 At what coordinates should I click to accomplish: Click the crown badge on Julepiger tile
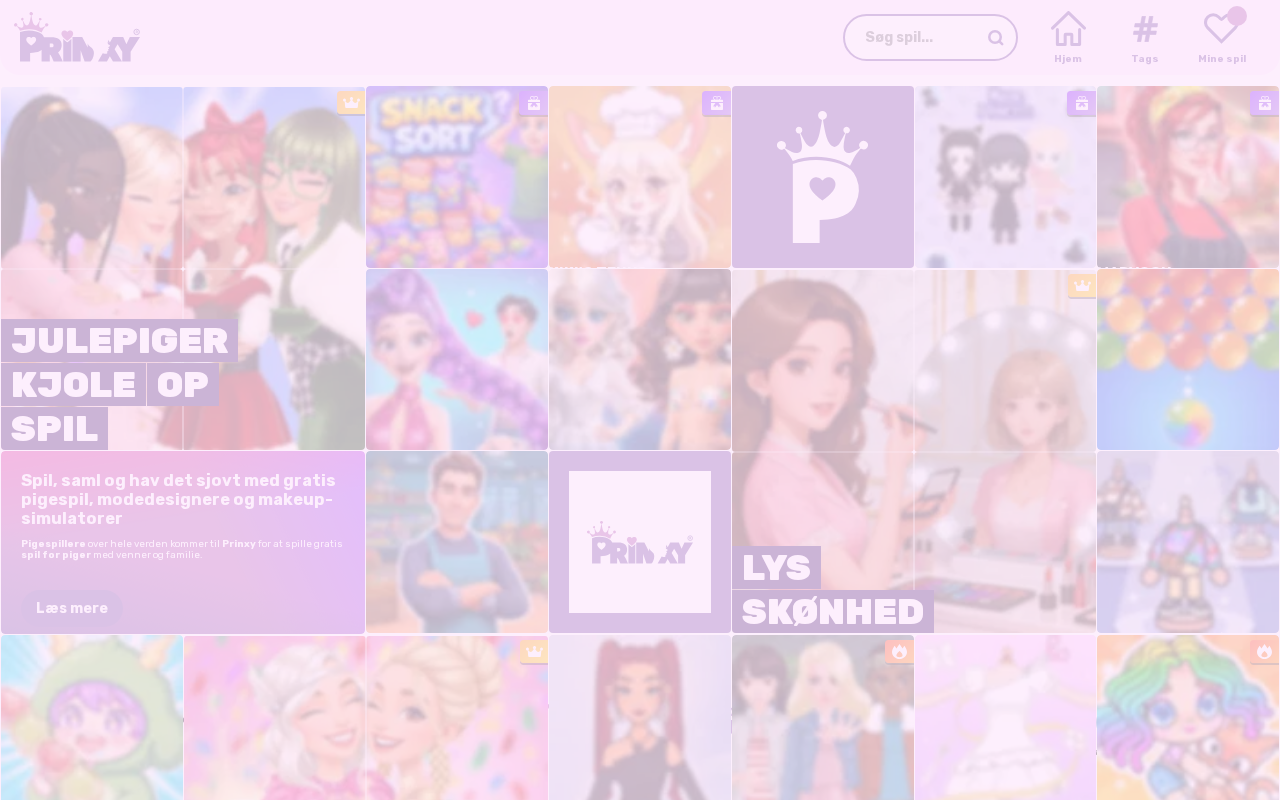tap(351, 103)
